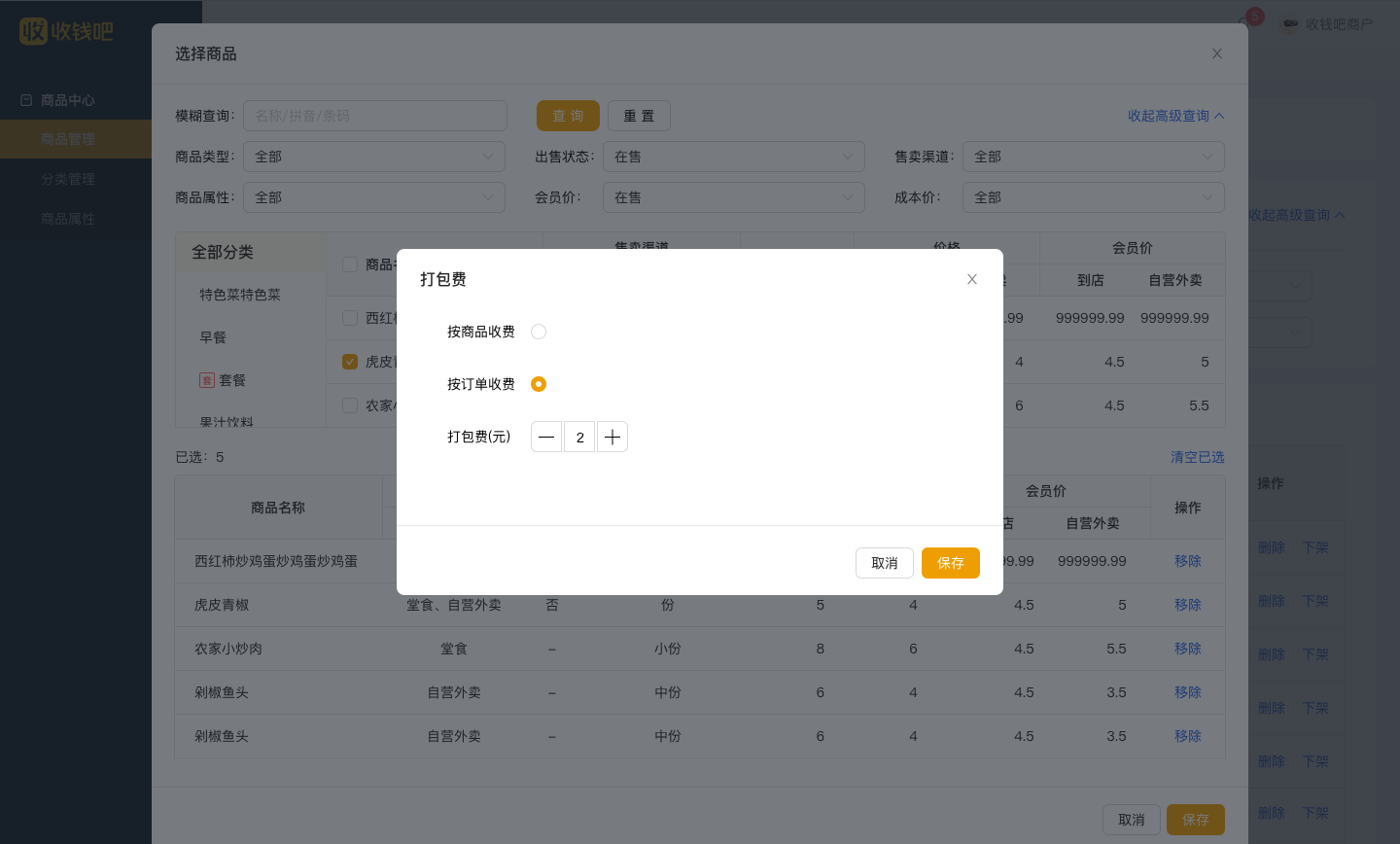Click 取消 in 打包费 dialog

885,563
